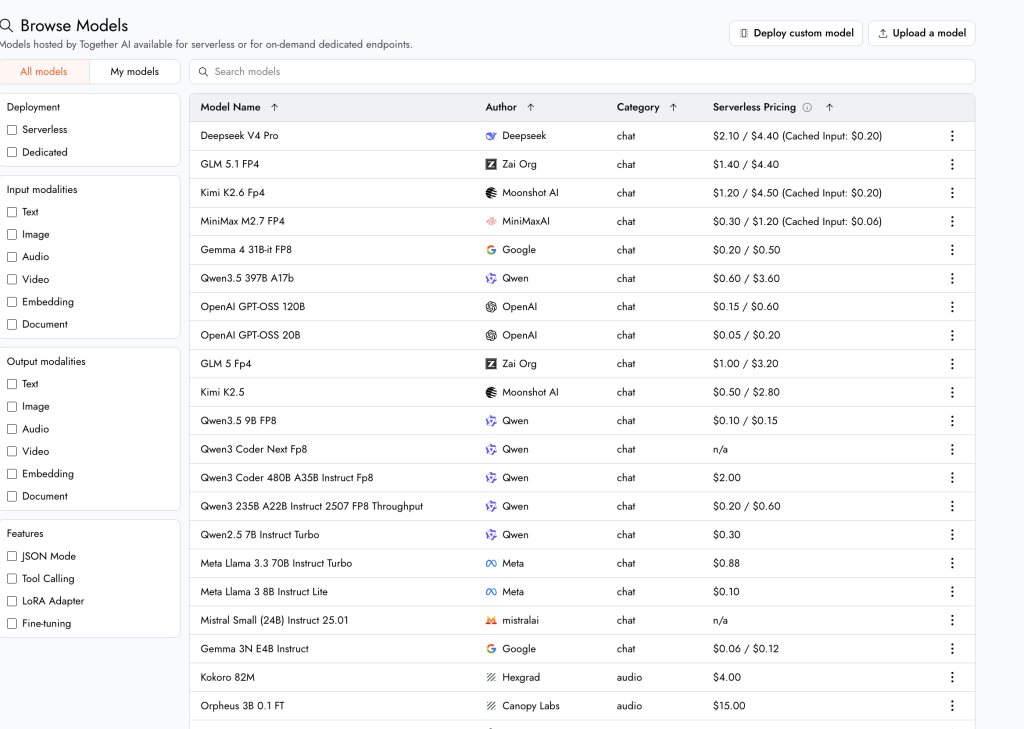Enable the Dedicated deployment checkbox
The height and width of the screenshot is (729, 1024).
point(12,152)
